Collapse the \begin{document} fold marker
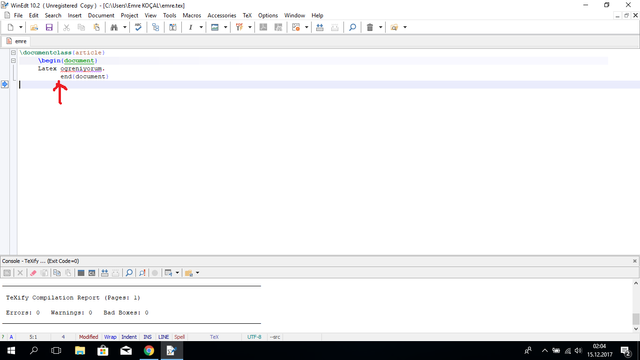This screenshot has width=640, height=360. pos(13,60)
